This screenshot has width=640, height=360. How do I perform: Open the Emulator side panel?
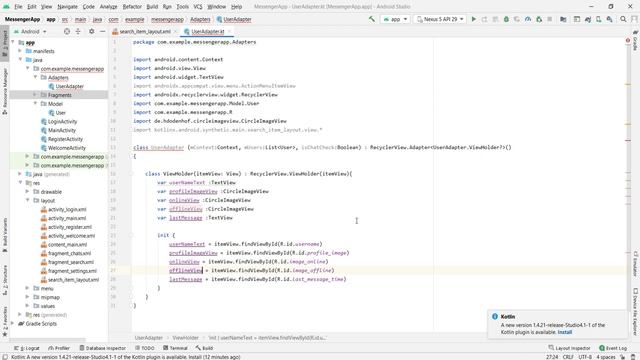636,263
